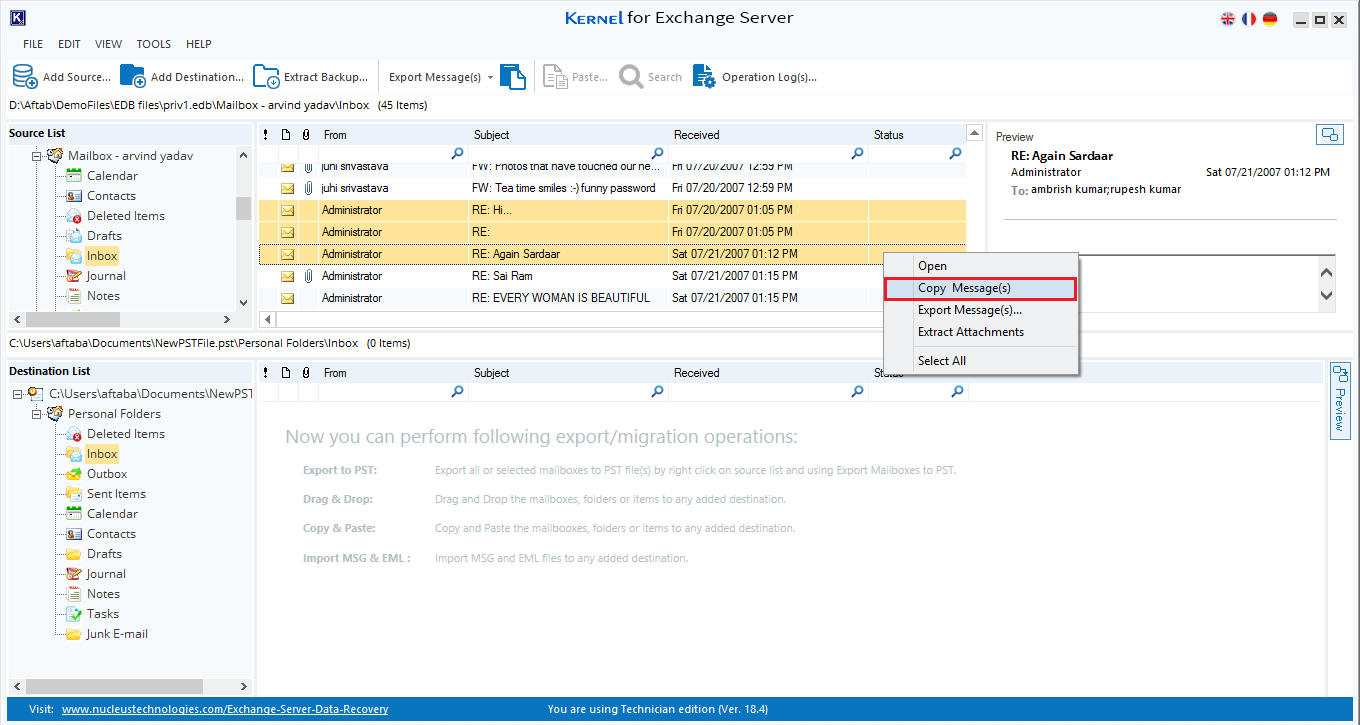Select the RE: EVERY WOMAN IS BEAUTIFUL message
1360x725 pixels.
click(612, 298)
